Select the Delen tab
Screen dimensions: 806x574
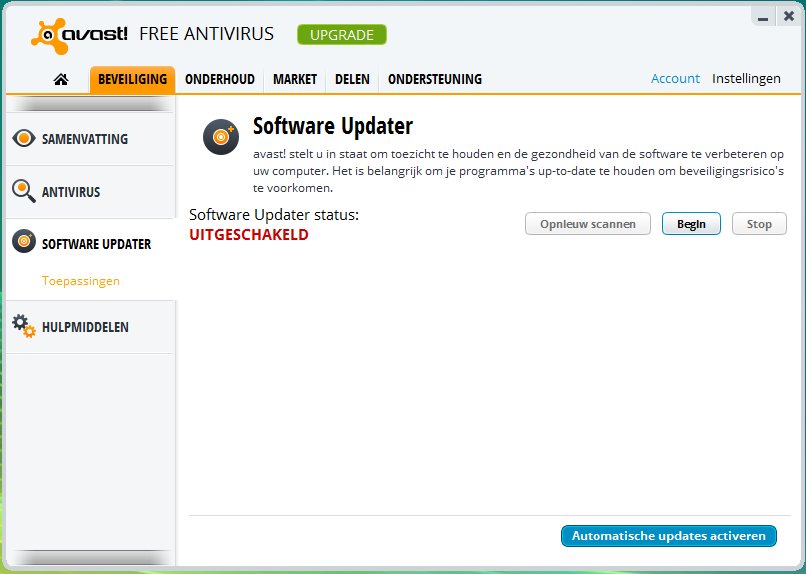(x=352, y=79)
